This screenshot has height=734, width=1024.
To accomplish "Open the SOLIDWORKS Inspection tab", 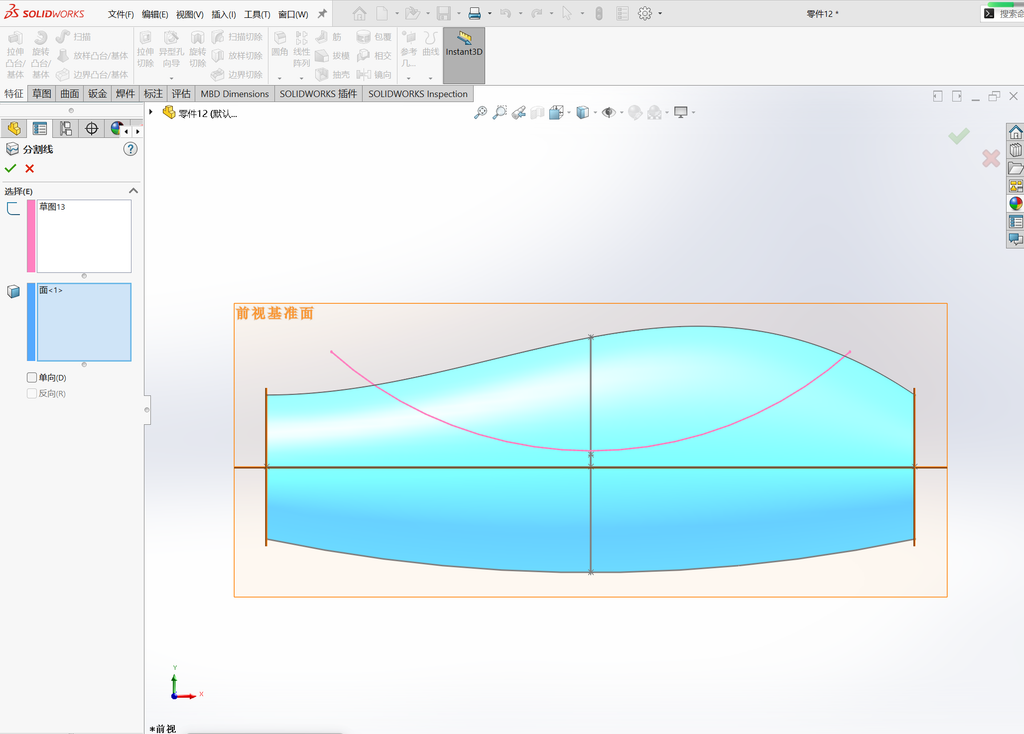I will pos(418,93).
